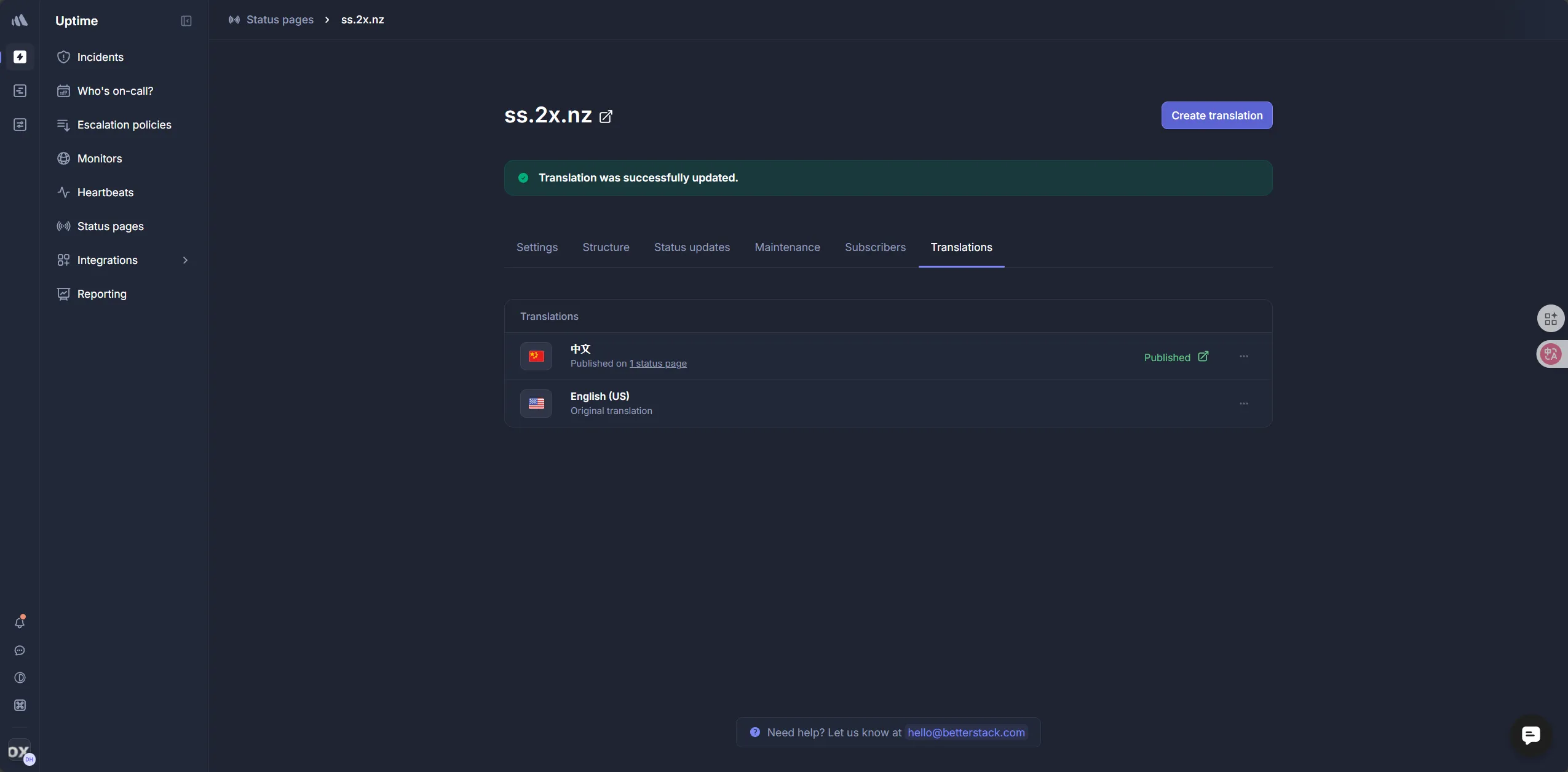
Task: Open the live chat bubble icon
Action: [1530, 734]
